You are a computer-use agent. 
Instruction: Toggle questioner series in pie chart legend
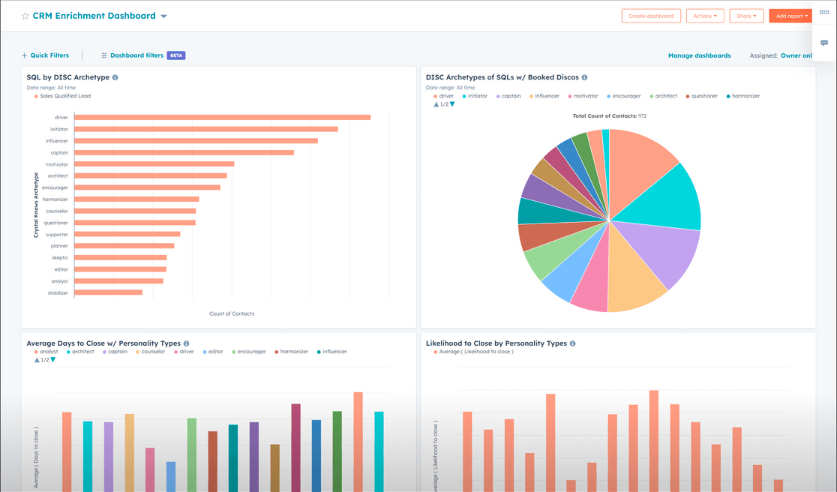click(x=702, y=96)
